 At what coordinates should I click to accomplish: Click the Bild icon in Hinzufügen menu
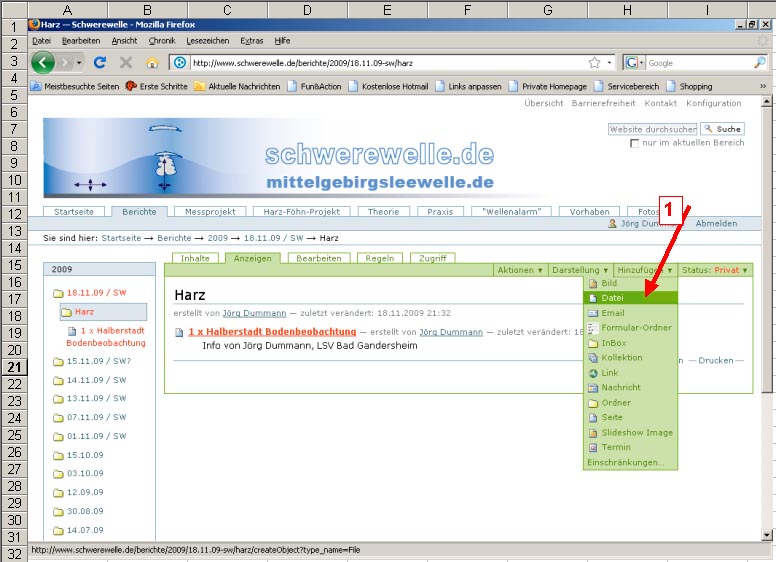click(592, 283)
